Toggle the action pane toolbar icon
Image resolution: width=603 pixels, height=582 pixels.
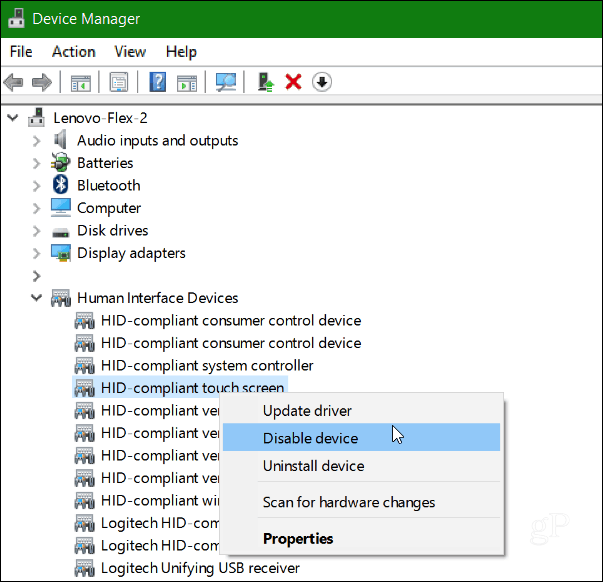[187, 83]
